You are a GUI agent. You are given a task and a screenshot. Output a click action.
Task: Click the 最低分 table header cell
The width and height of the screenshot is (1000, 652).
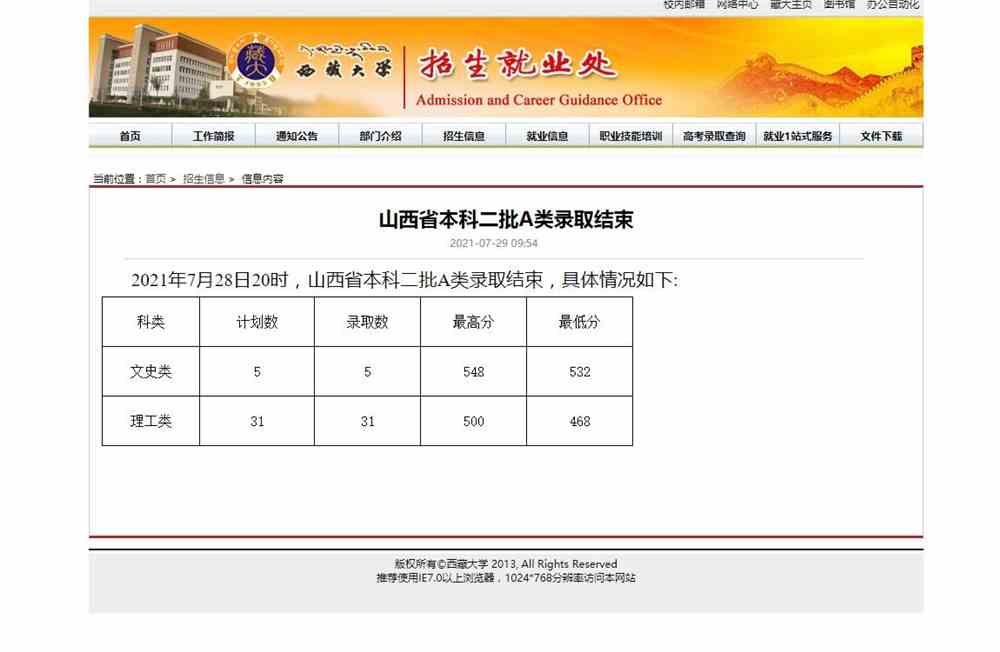click(580, 322)
